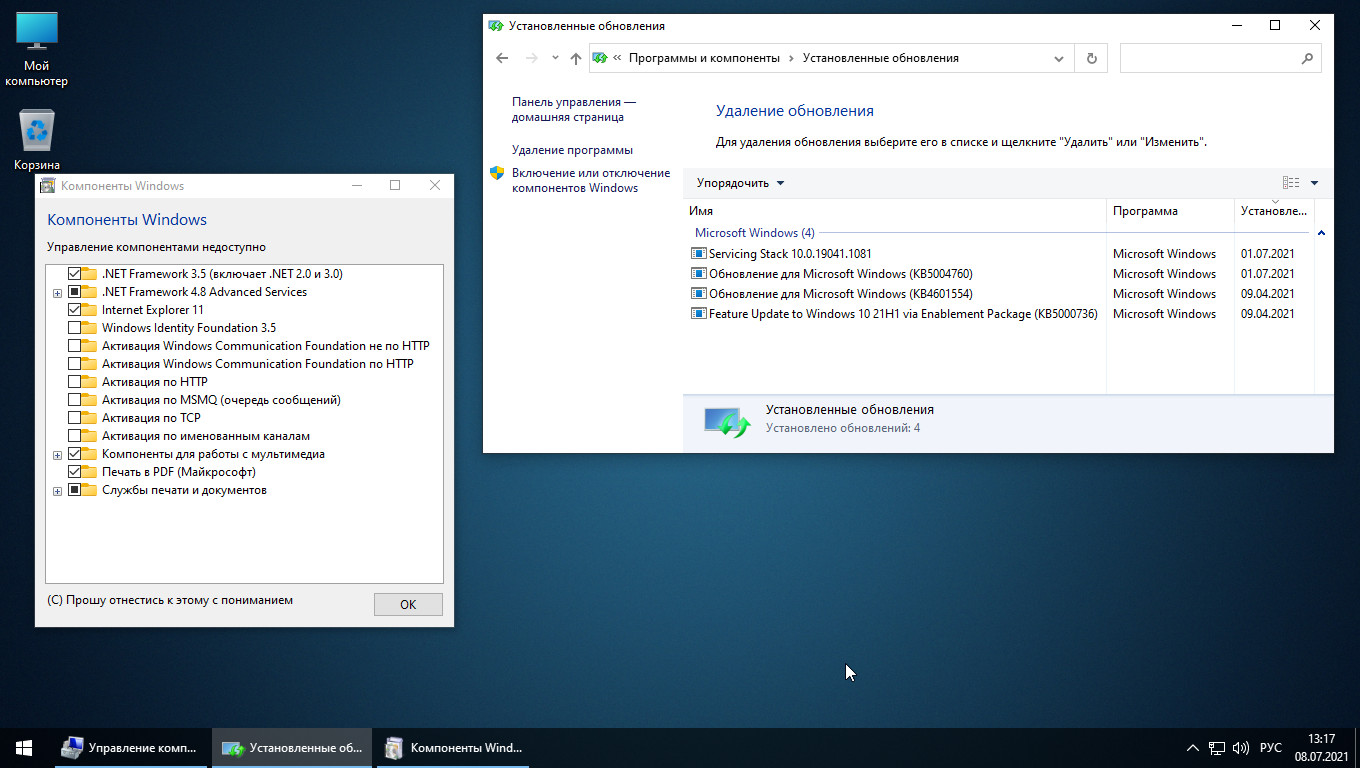
Task: Click the Имя column header
Action: [x=701, y=211]
